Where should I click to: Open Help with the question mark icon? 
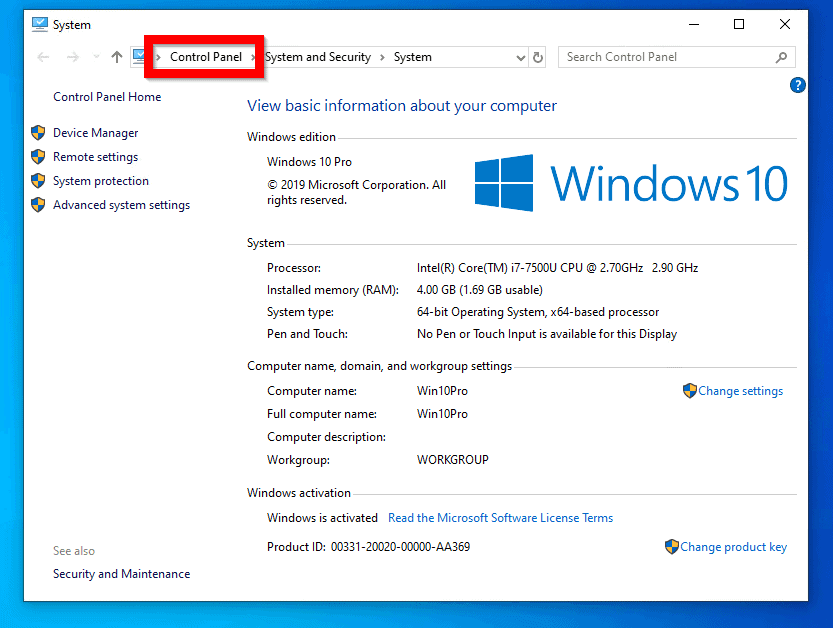click(797, 85)
